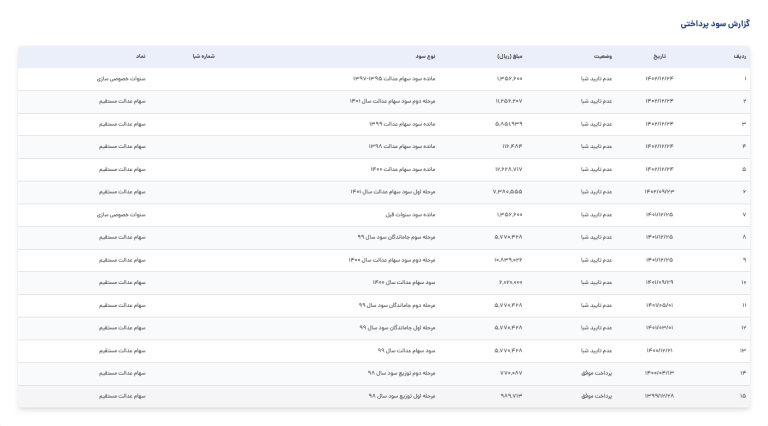
Task: Click the 'تاریخ' column header
Action: 659,56
